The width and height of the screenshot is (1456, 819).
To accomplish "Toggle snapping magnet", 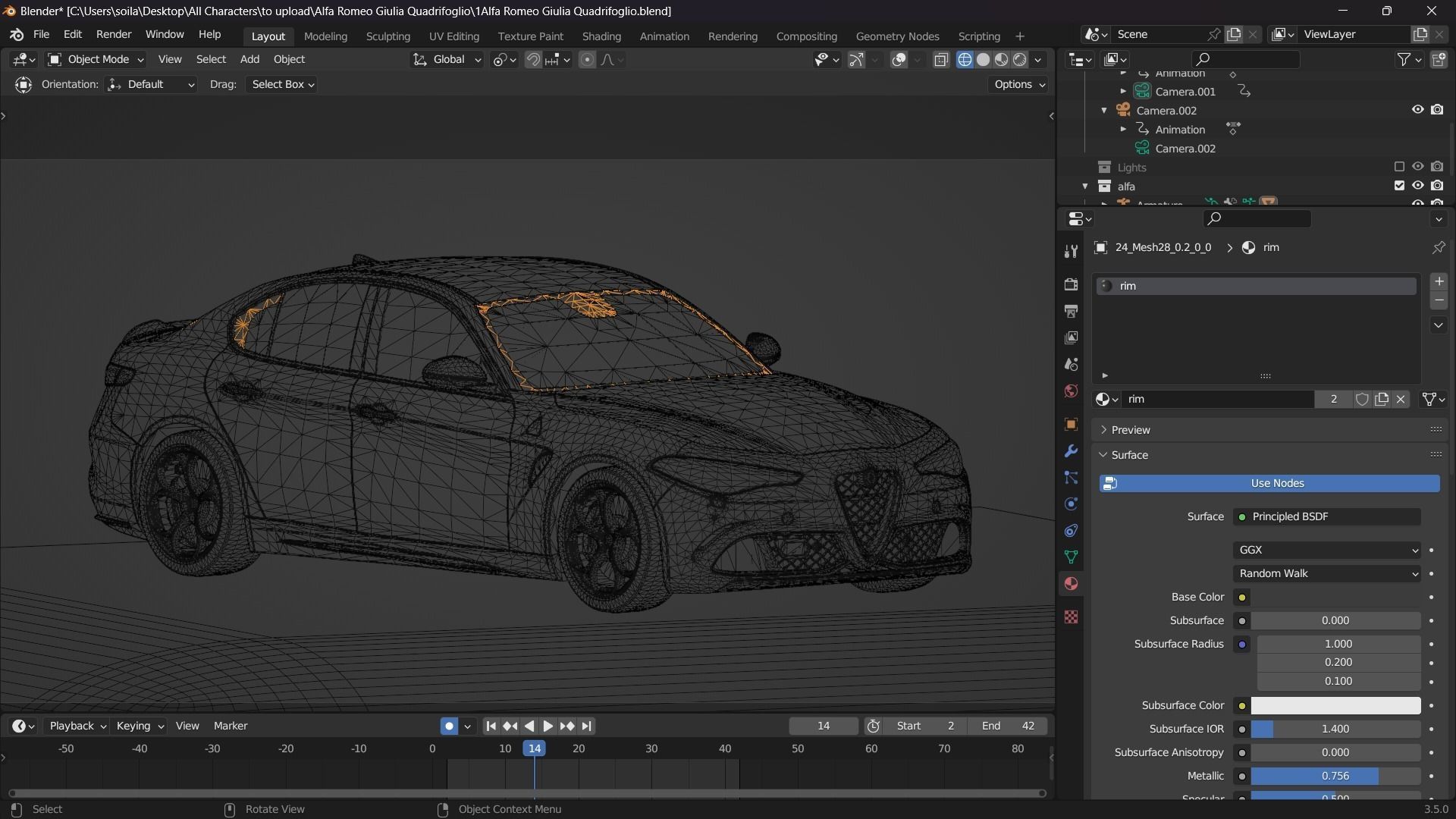I will coord(533,59).
